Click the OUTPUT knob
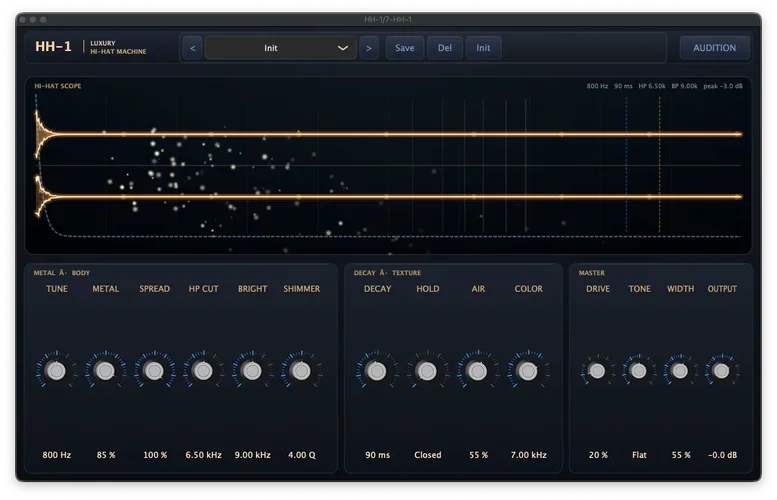The image size is (777, 500). click(x=722, y=371)
